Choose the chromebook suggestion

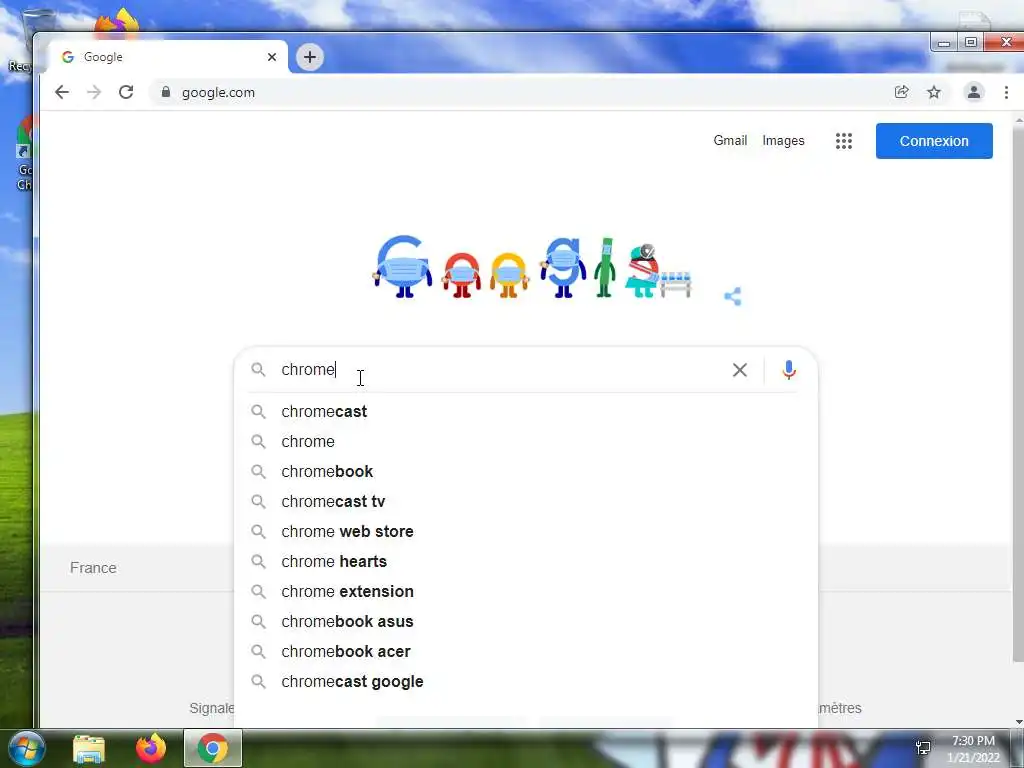point(526,472)
